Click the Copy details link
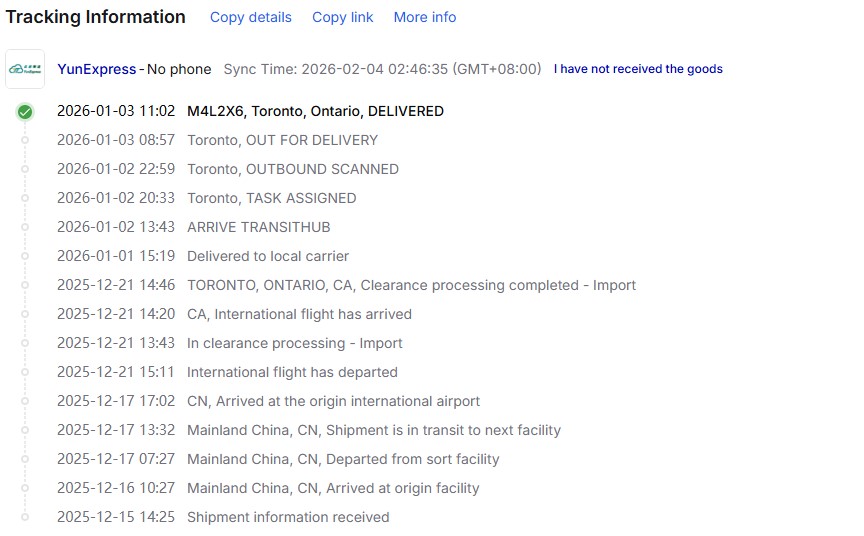This screenshot has height=536, width=864. coord(251,17)
